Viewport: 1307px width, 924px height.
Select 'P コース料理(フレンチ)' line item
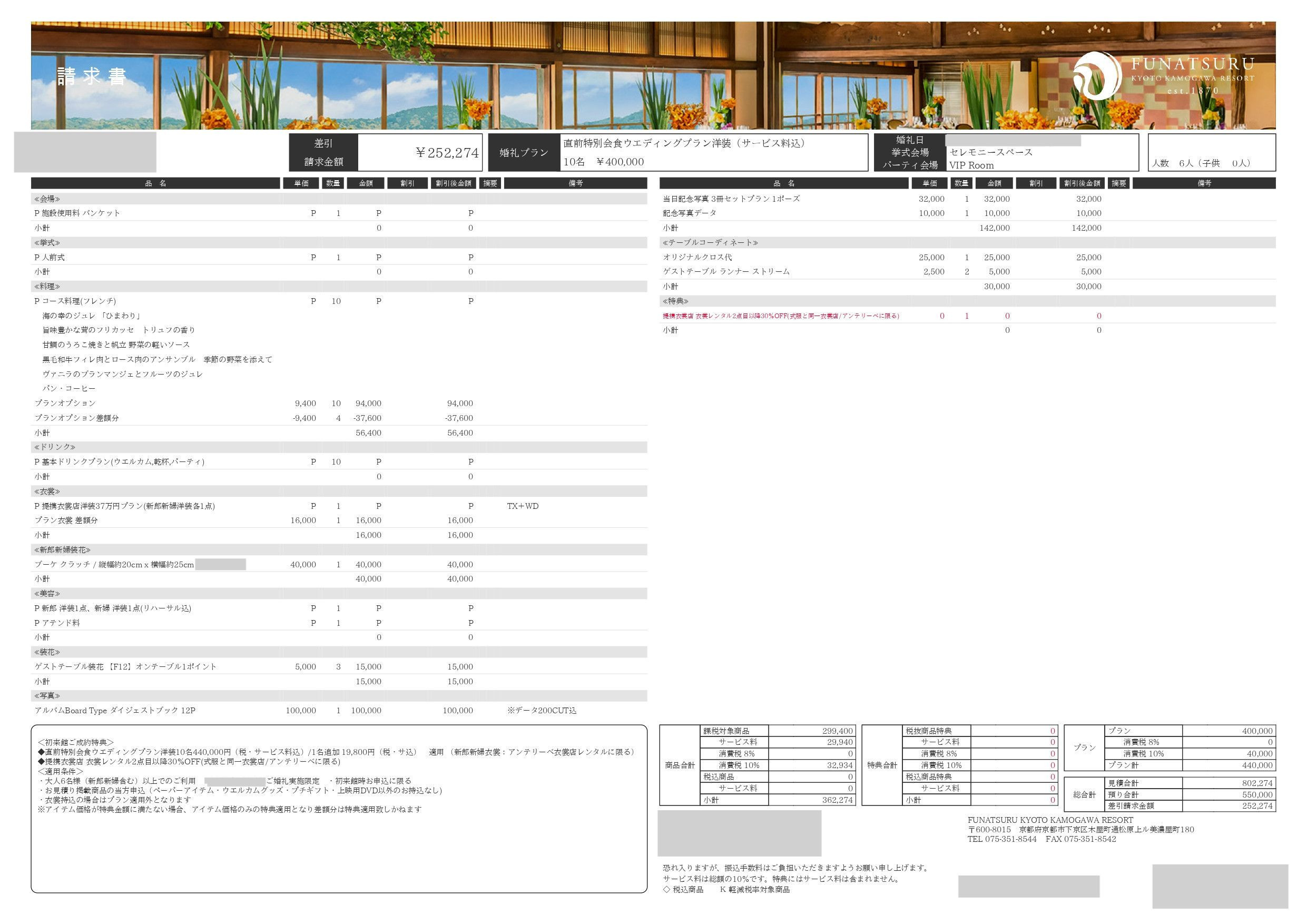tap(75, 301)
